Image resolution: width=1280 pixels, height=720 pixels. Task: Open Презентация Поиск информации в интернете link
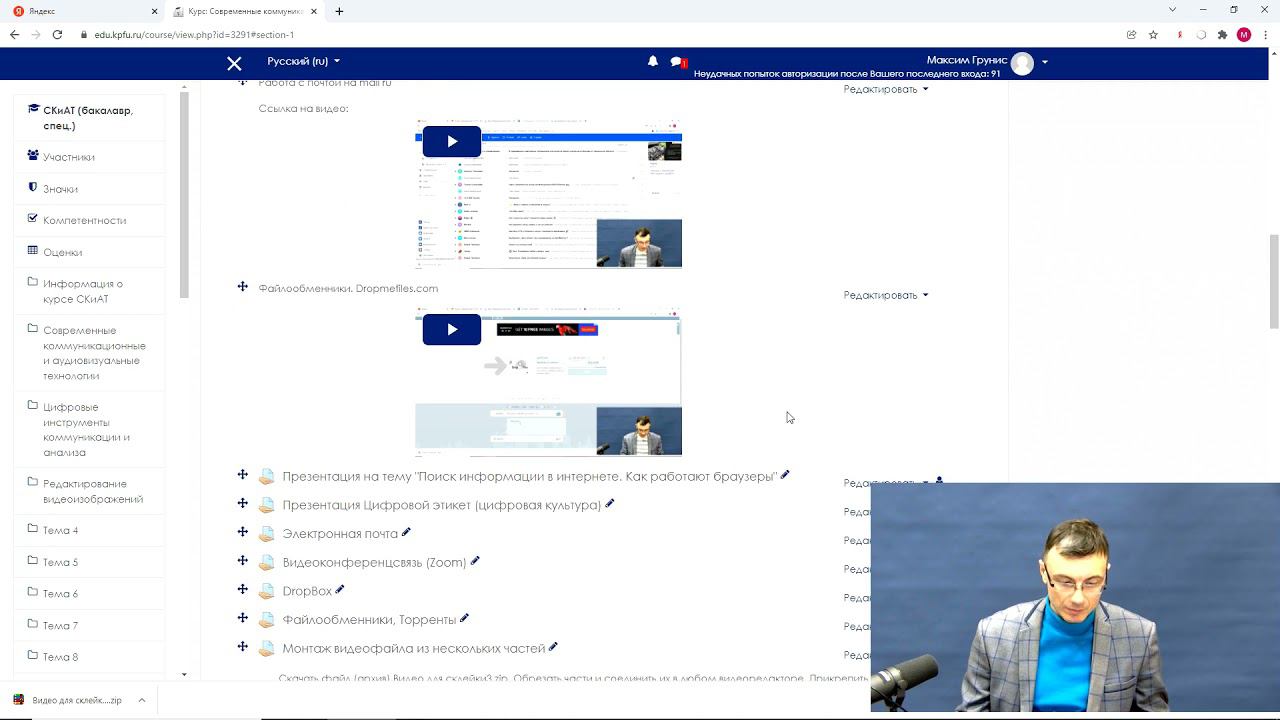pos(529,477)
